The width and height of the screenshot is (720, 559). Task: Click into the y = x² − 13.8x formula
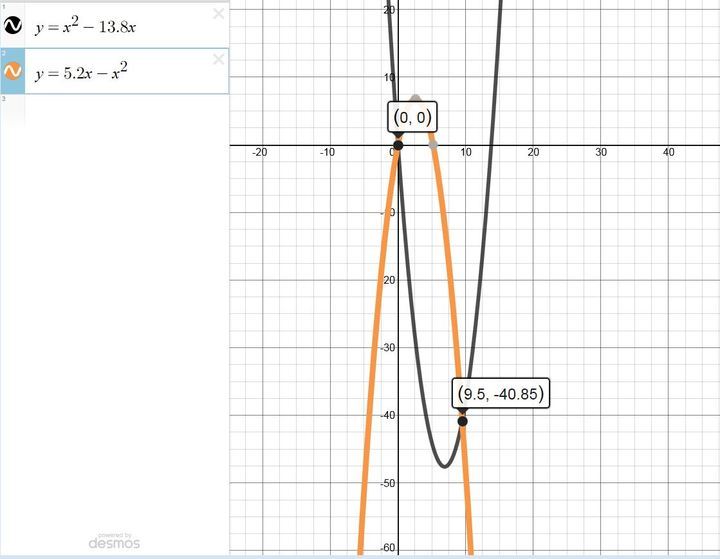point(85,27)
